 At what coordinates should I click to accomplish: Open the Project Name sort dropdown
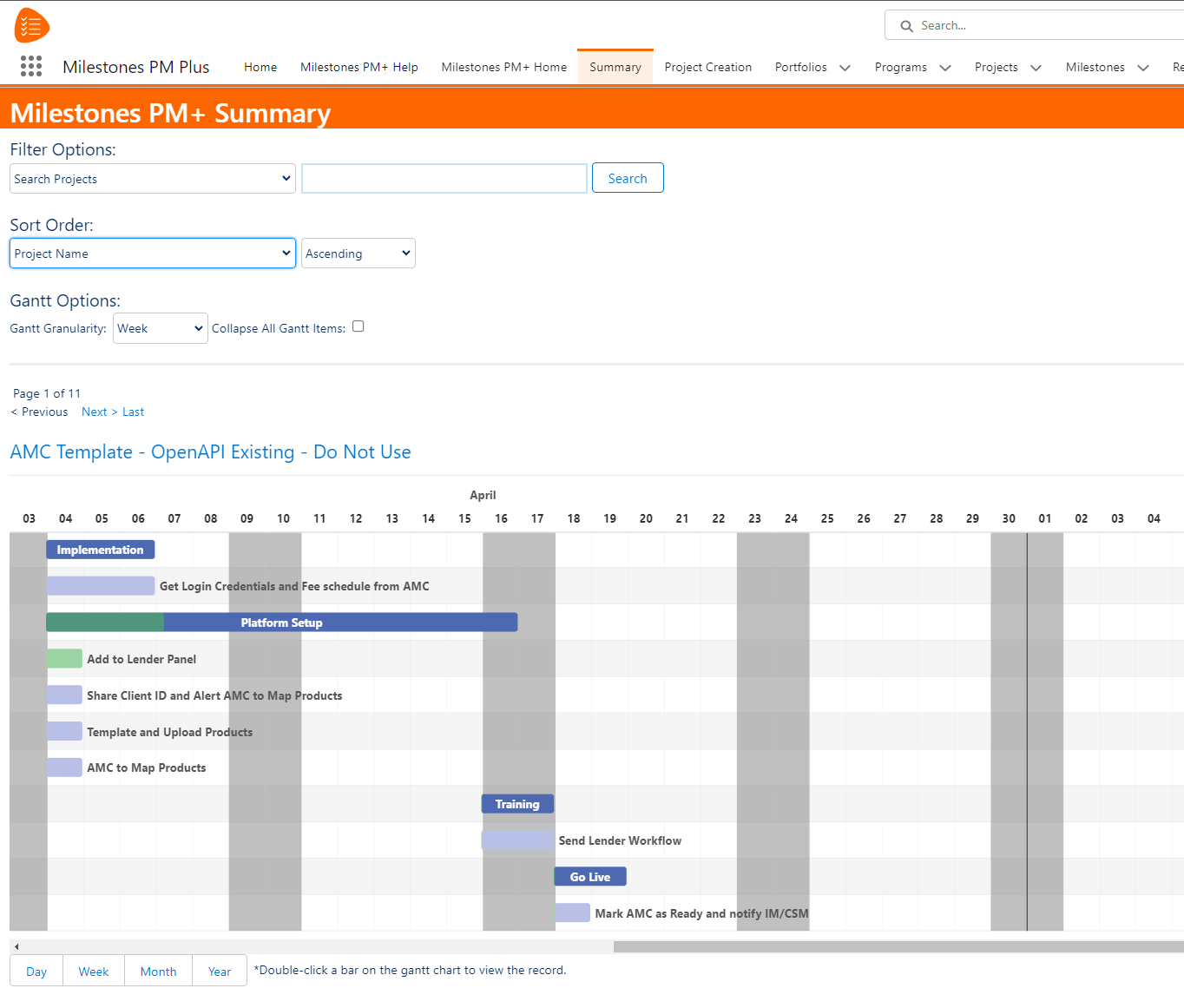pyautogui.click(x=153, y=254)
